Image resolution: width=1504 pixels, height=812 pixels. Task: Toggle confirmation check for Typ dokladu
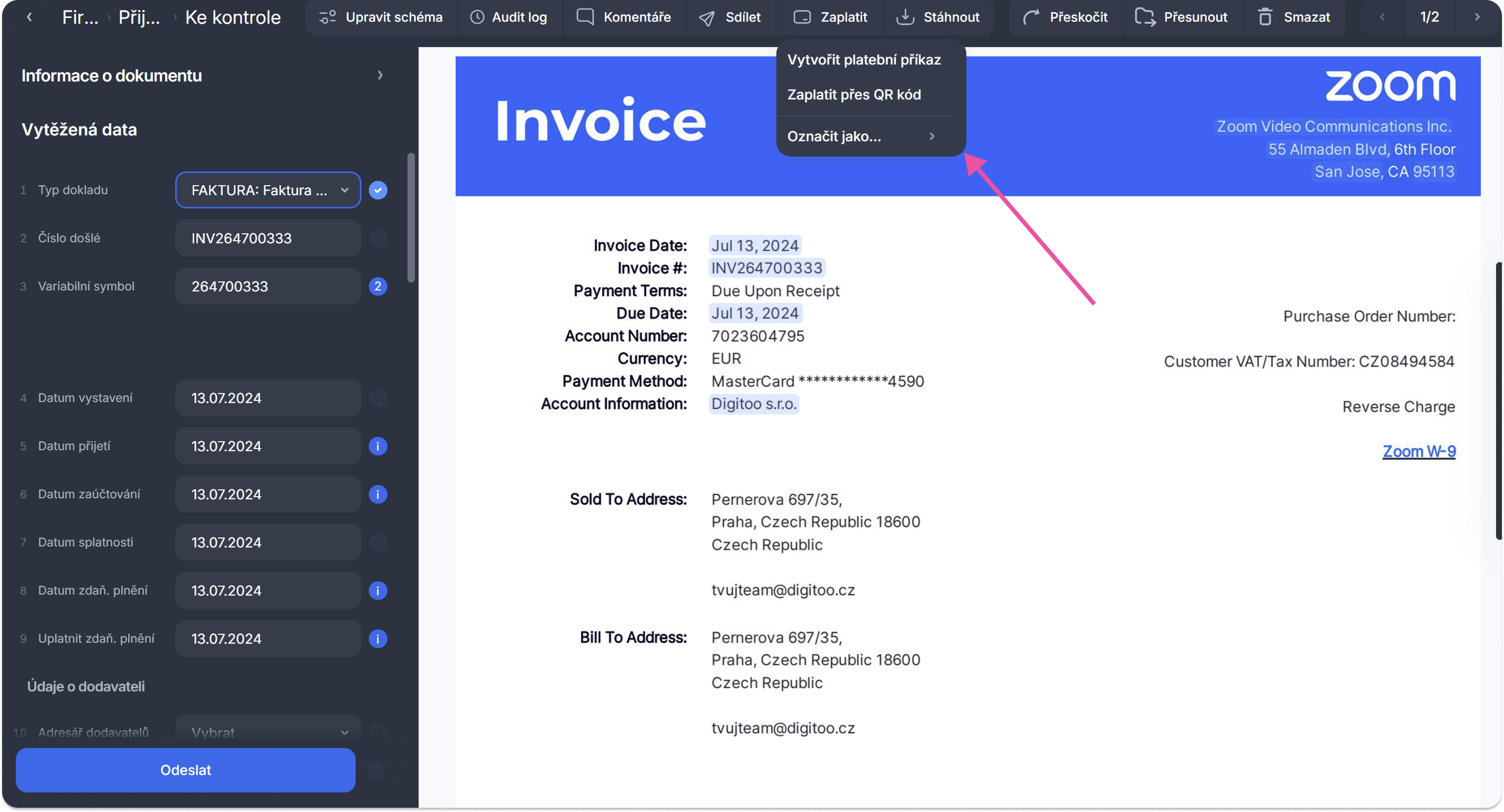[x=378, y=190]
